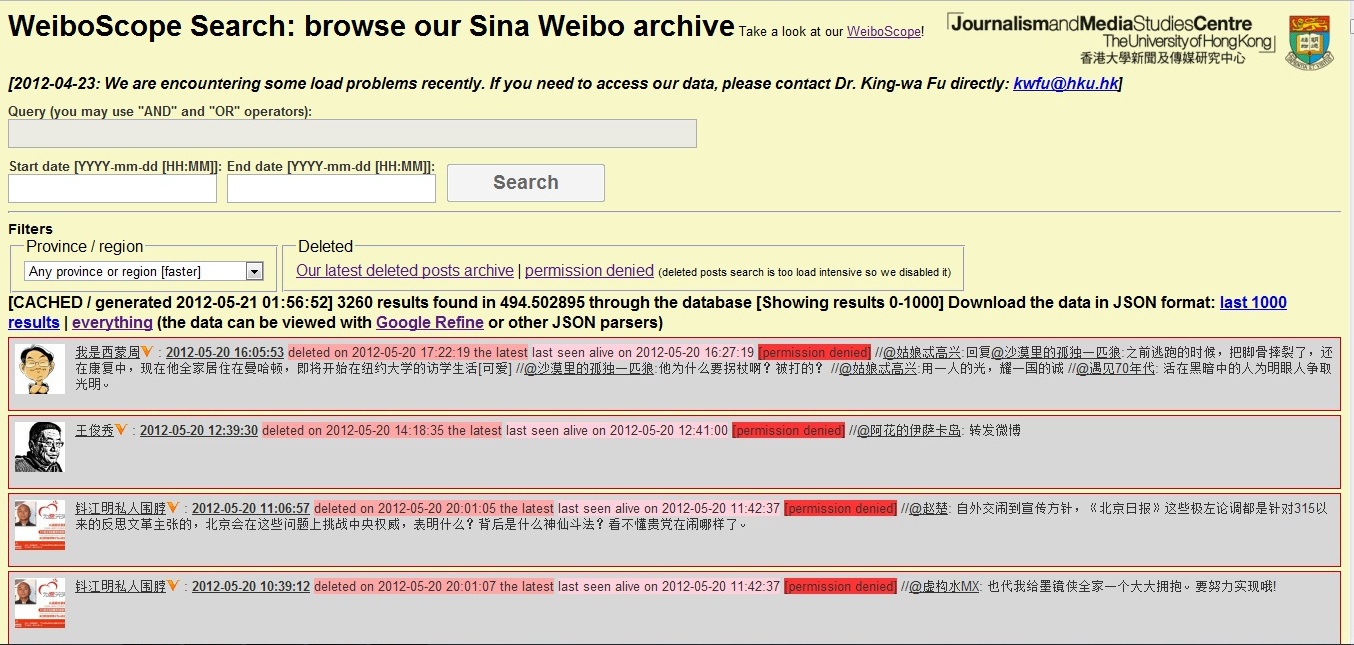Open the Province / region dropdown
The image size is (1354, 645).
tap(143, 271)
